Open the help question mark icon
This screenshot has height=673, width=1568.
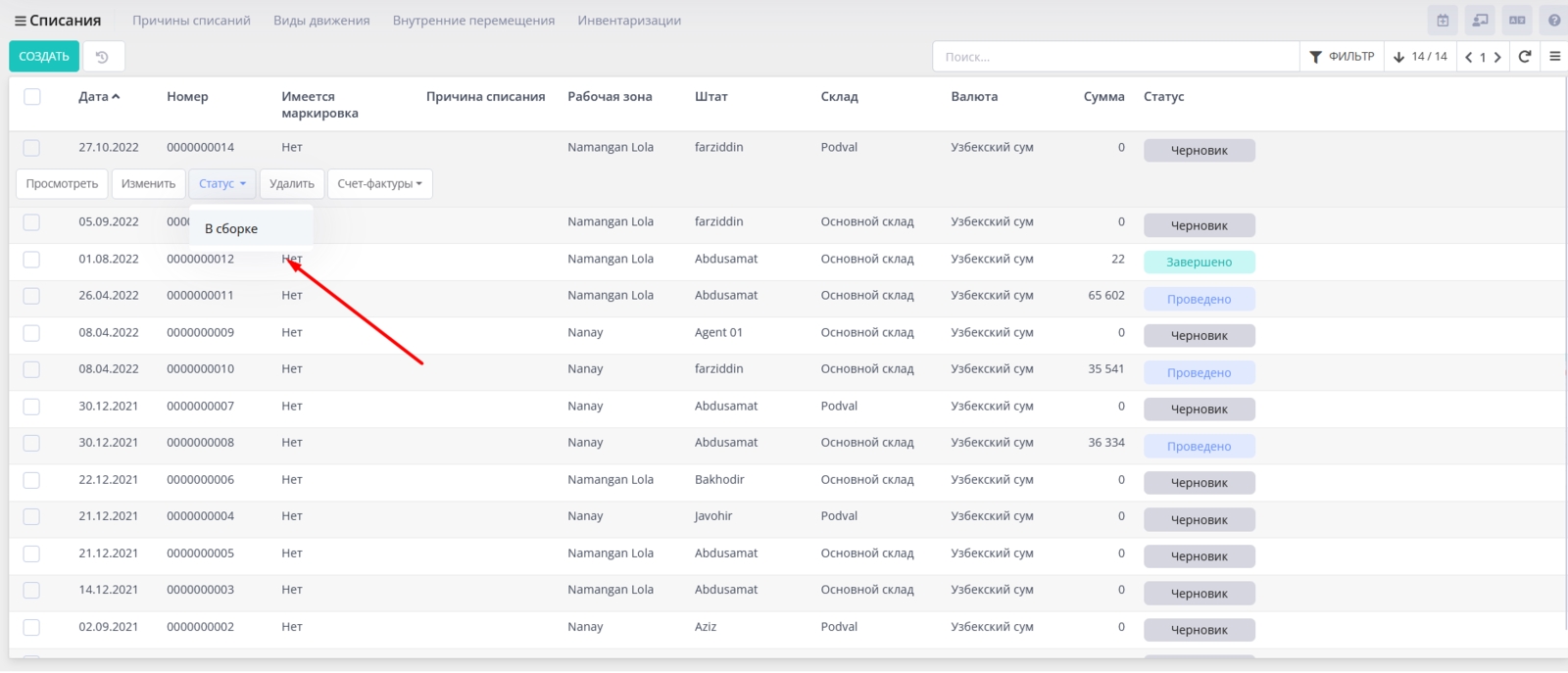click(x=1554, y=21)
